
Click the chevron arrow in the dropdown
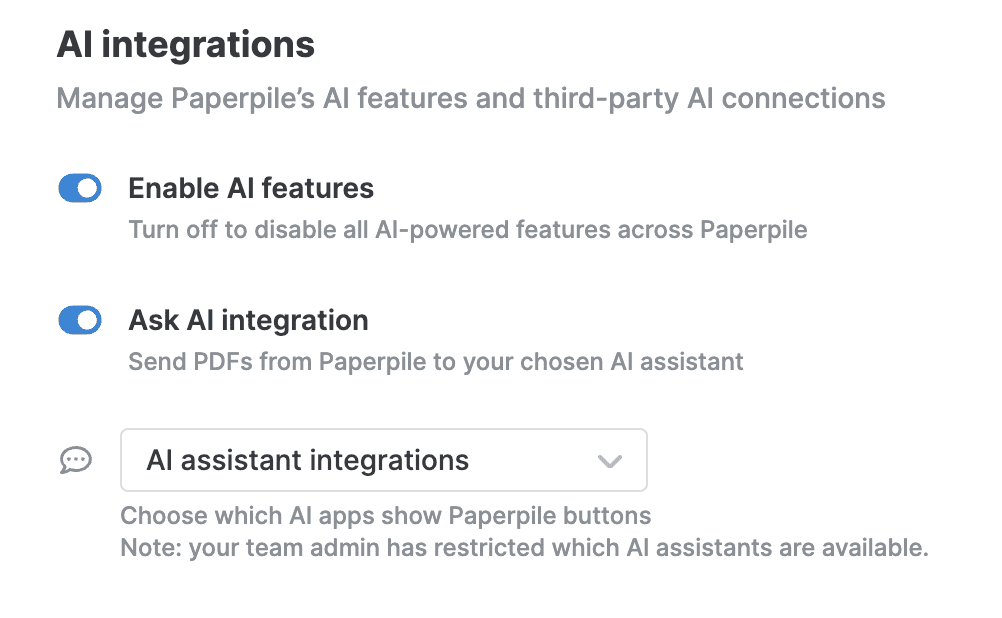point(610,461)
